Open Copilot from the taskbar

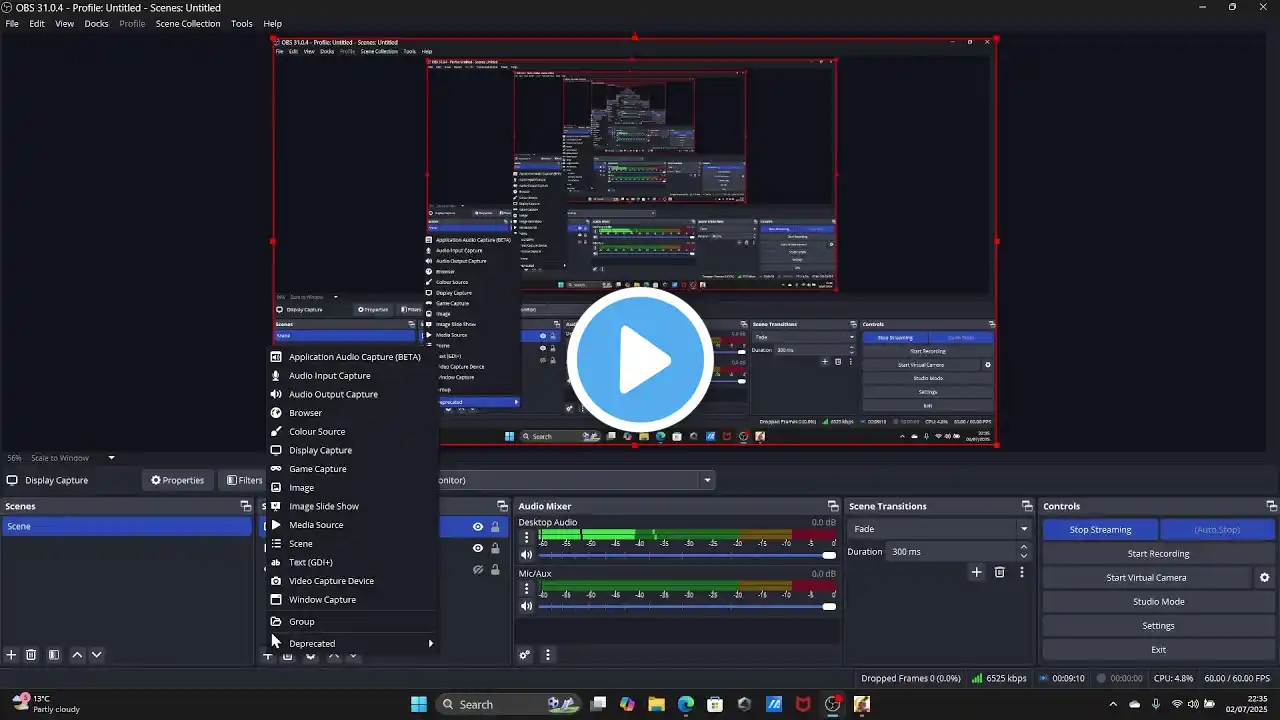[x=627, y=704]
